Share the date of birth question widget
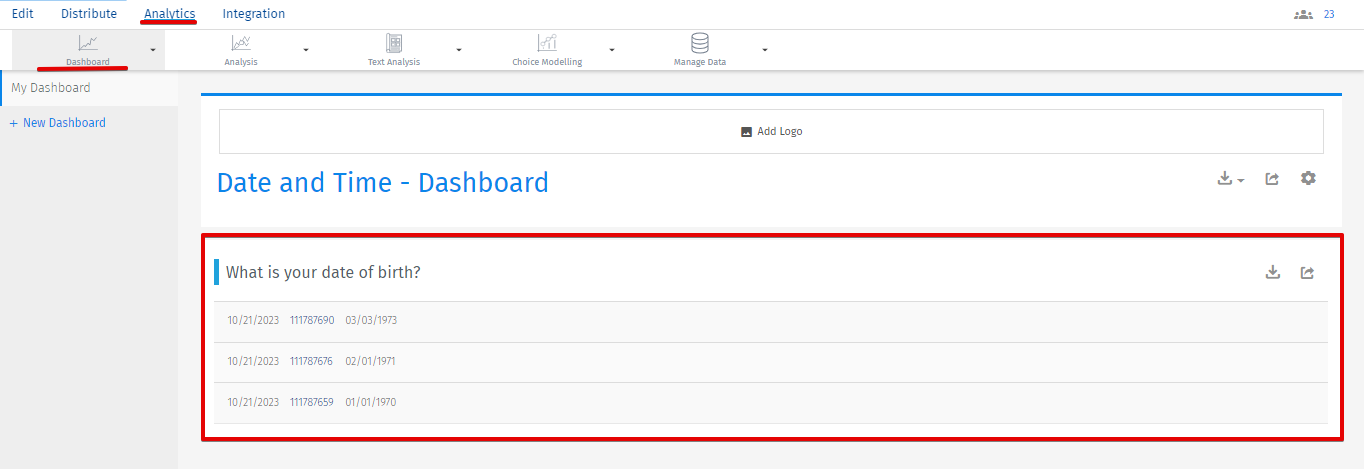 click(x=1307, y=272)
